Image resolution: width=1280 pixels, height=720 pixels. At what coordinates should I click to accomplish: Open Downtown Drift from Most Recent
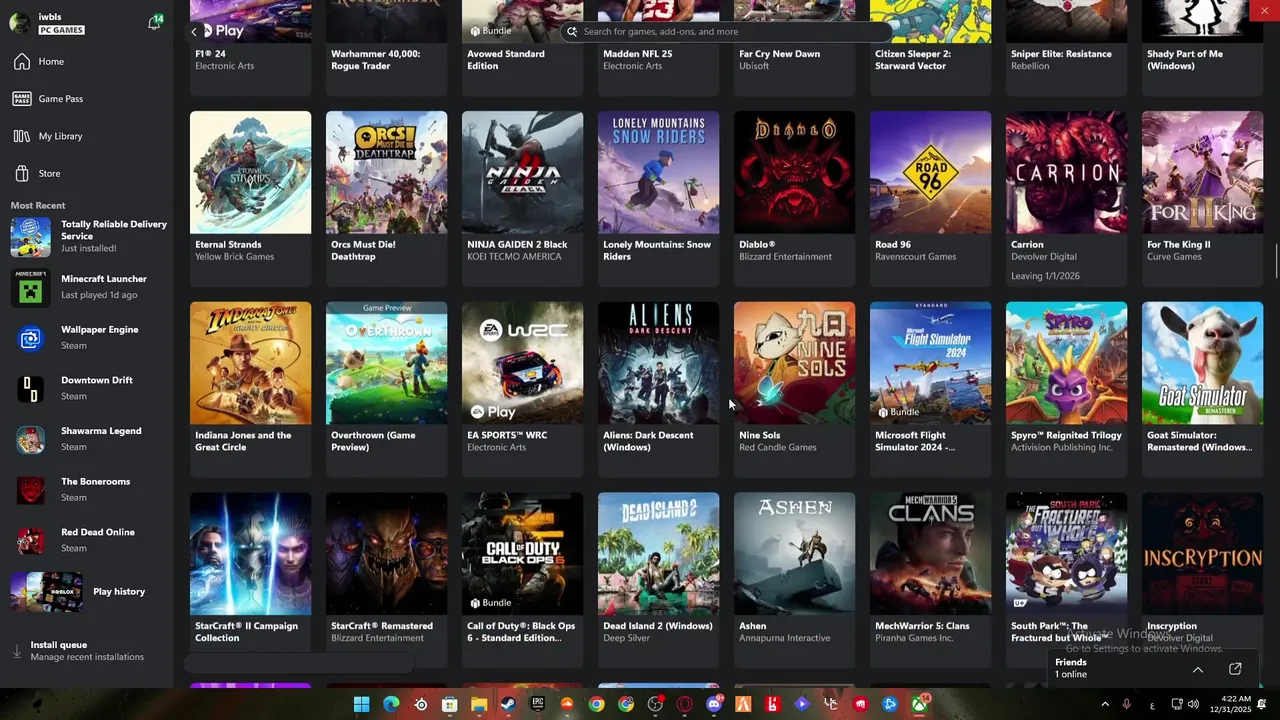88,388
